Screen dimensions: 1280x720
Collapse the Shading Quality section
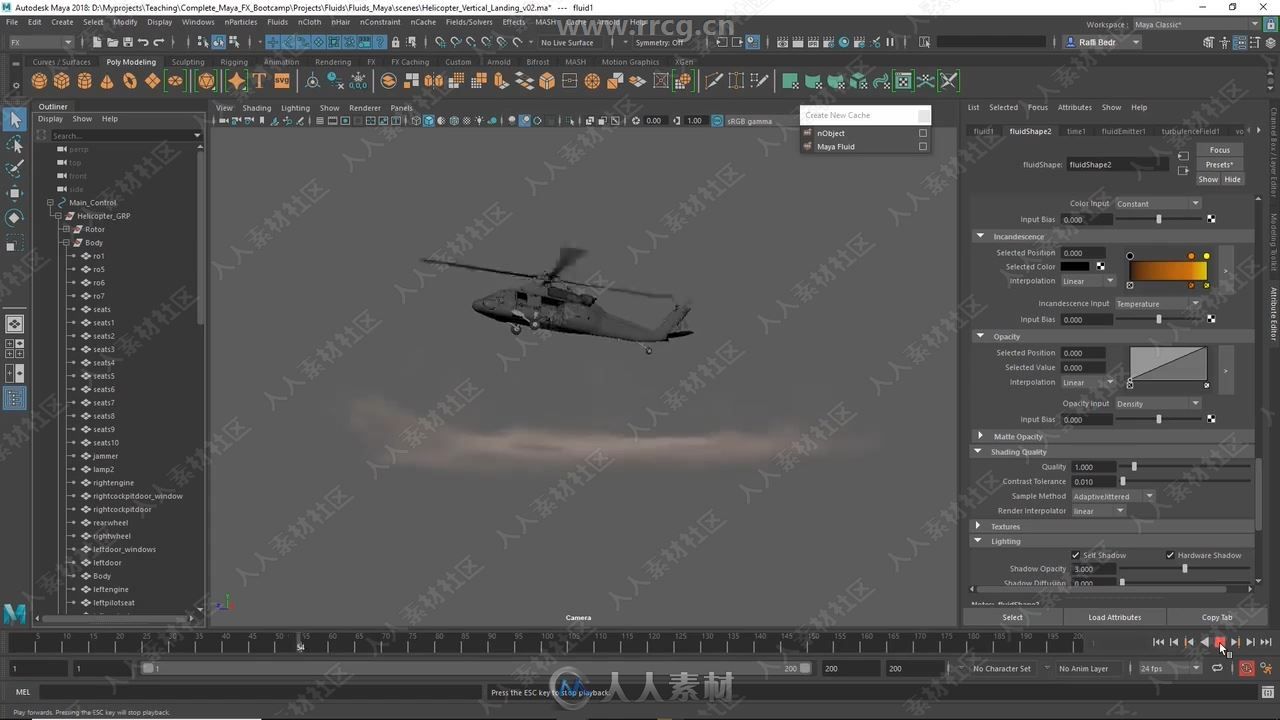tap(979, 451)
